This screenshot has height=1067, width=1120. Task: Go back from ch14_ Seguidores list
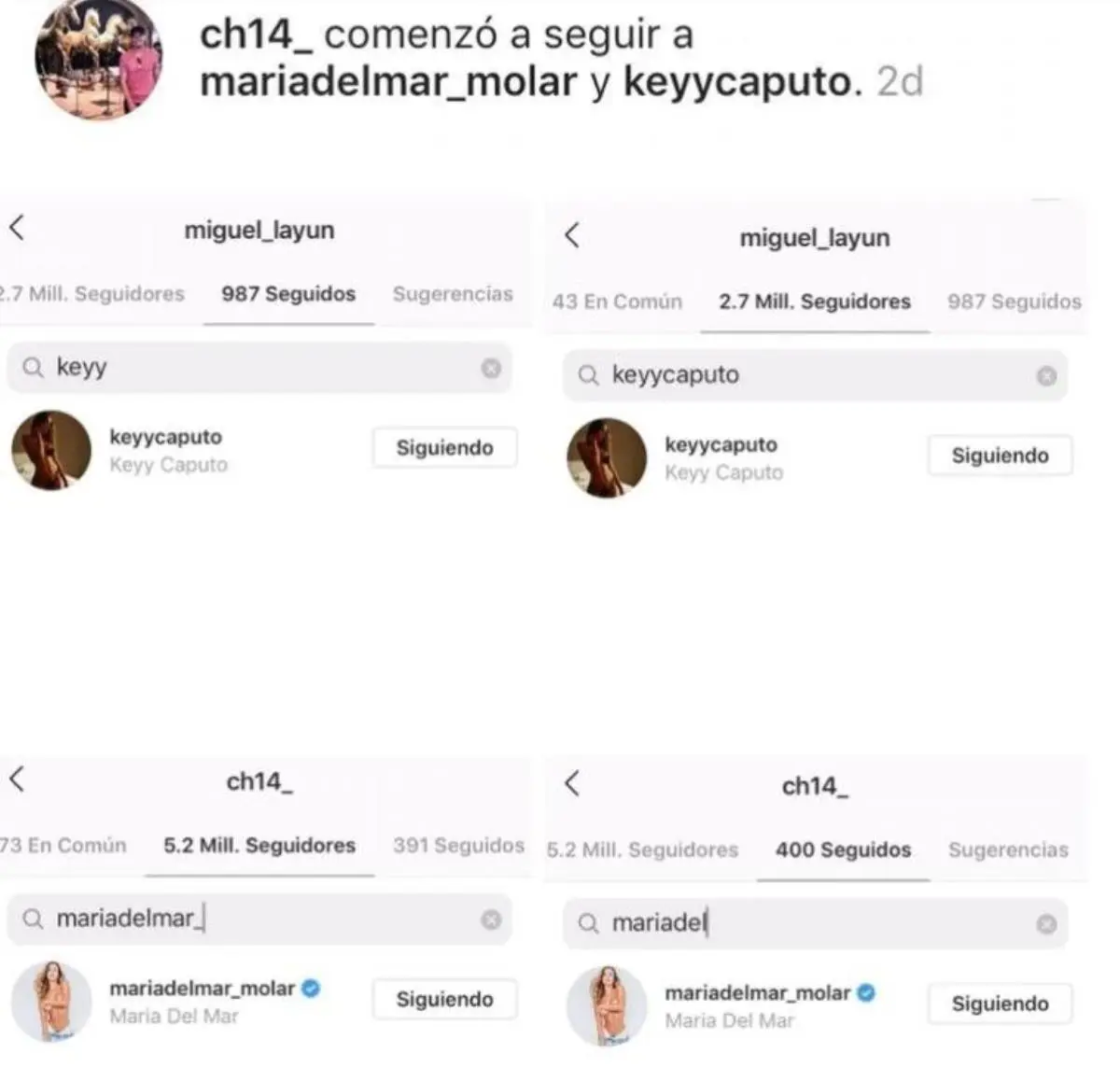pyautogui.click(x=16, y=779)
